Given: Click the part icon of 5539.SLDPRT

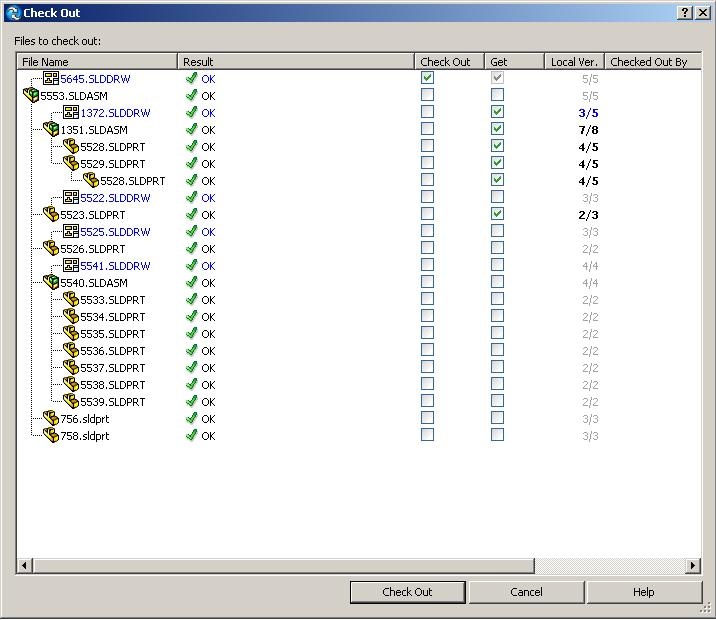Looking at the screenshot, I should (x=71, y=401).
